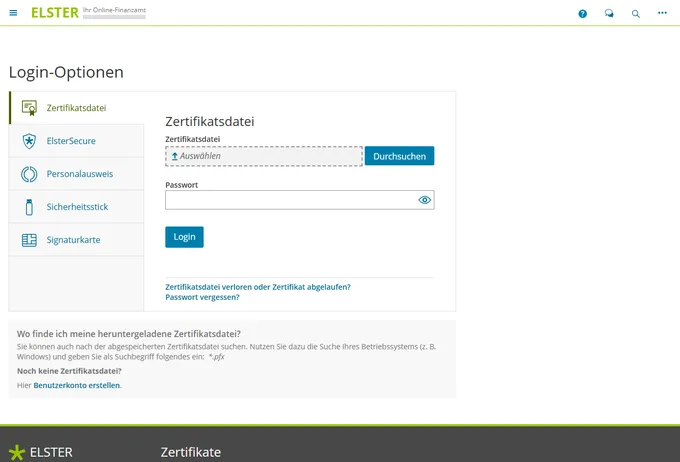Switch to the Personalausweis tab
This screenshot has height=462, width=680.
(x=77, y=174)
